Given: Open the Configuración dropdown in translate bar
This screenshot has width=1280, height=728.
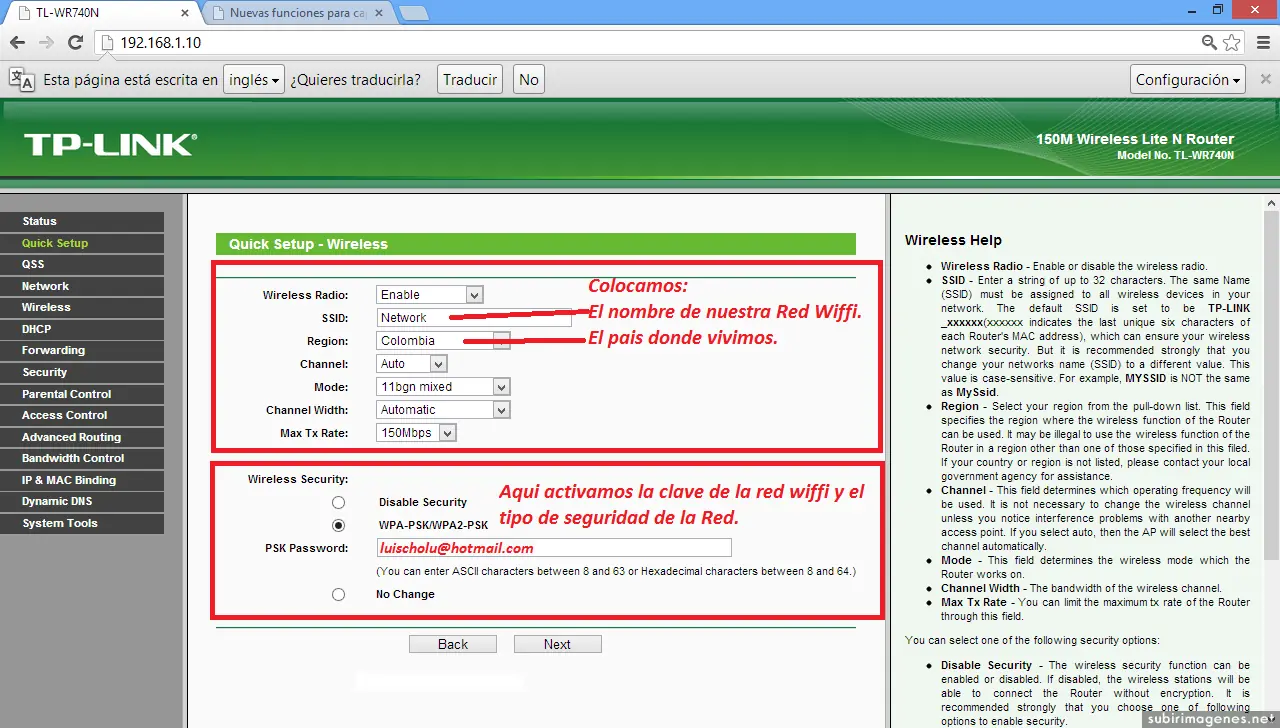Looking at the screenshot, I should (1189, 79).
